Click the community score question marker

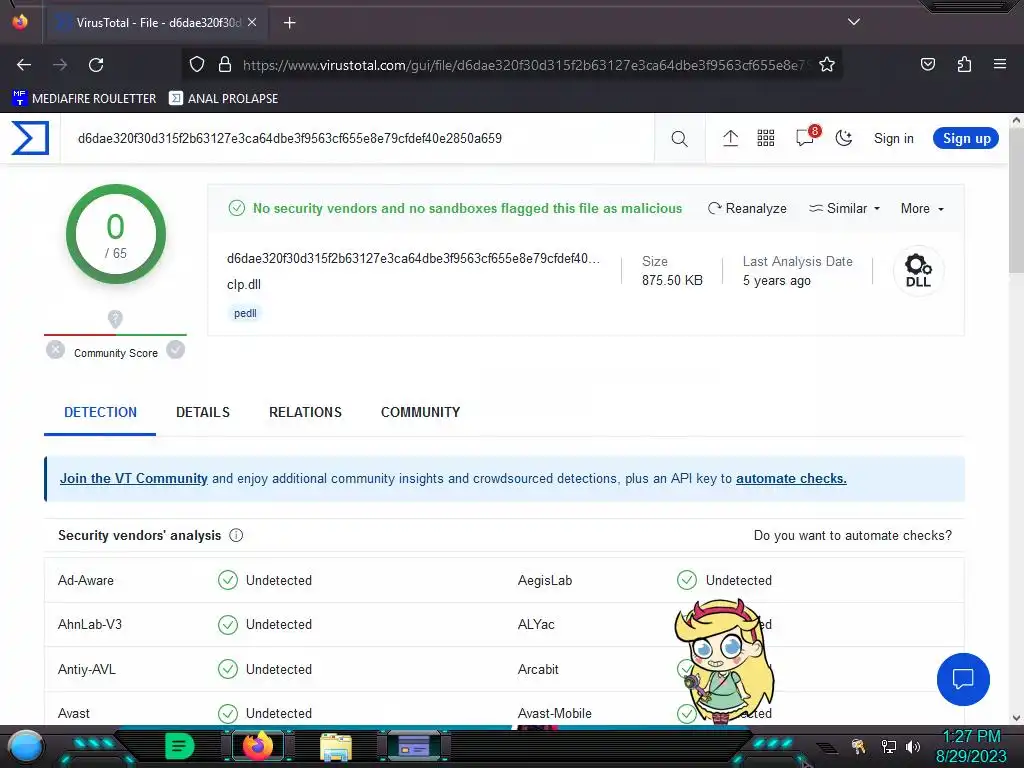115,319
